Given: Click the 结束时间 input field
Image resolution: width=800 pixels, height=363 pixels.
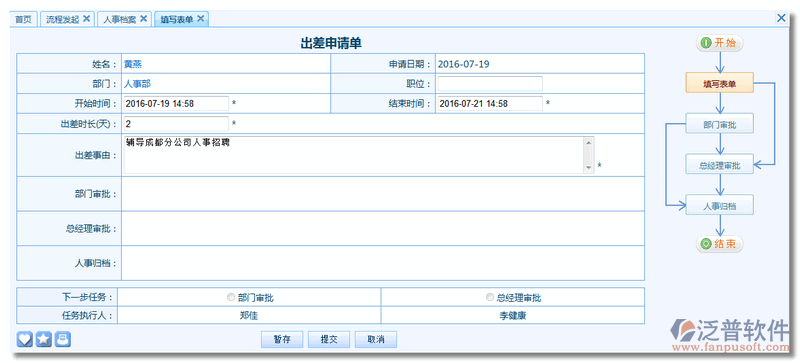Looking at the screenshot, I should click(x=490, y=103).
